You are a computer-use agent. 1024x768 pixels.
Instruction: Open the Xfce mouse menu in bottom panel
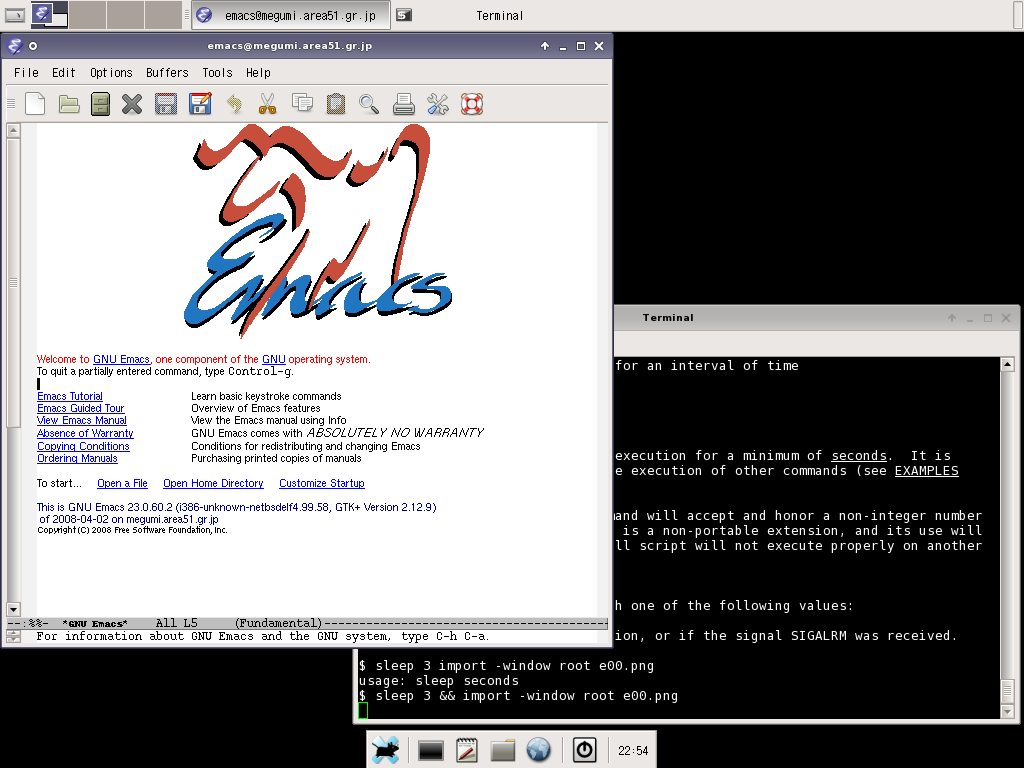coord(385,750)
